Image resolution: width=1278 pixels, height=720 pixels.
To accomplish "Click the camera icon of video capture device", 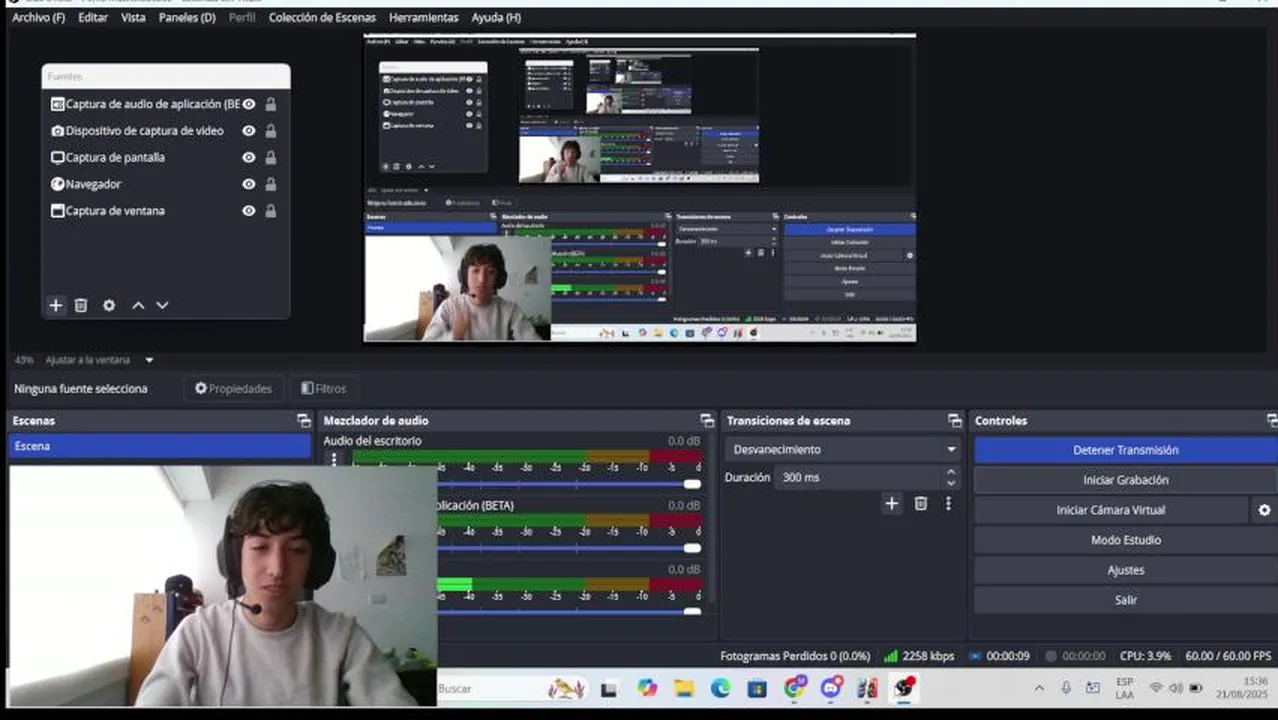I will pyautogui.click(x=57, y=131).
